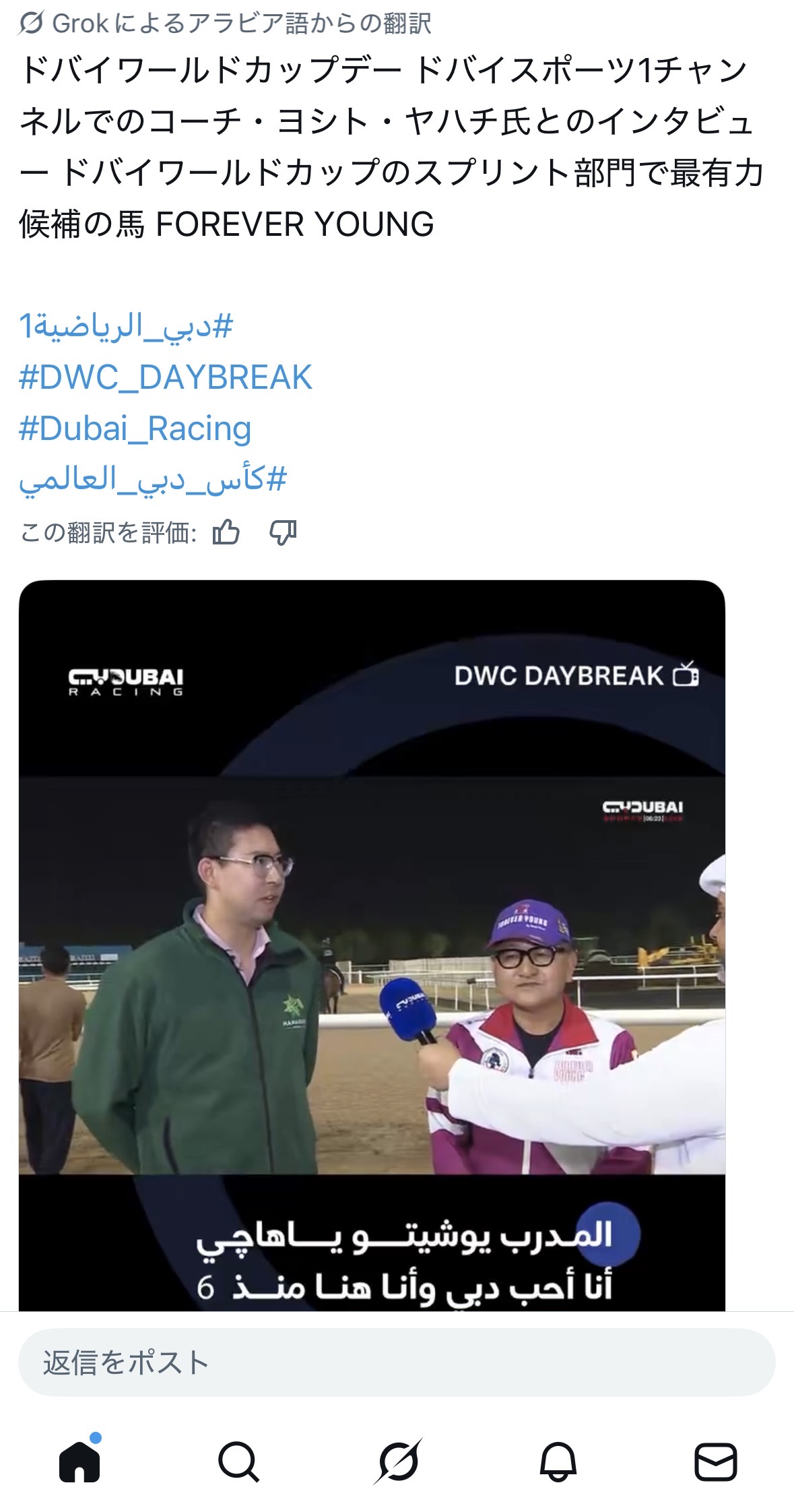Open the Notifications bell tab

coord(558,1461)
